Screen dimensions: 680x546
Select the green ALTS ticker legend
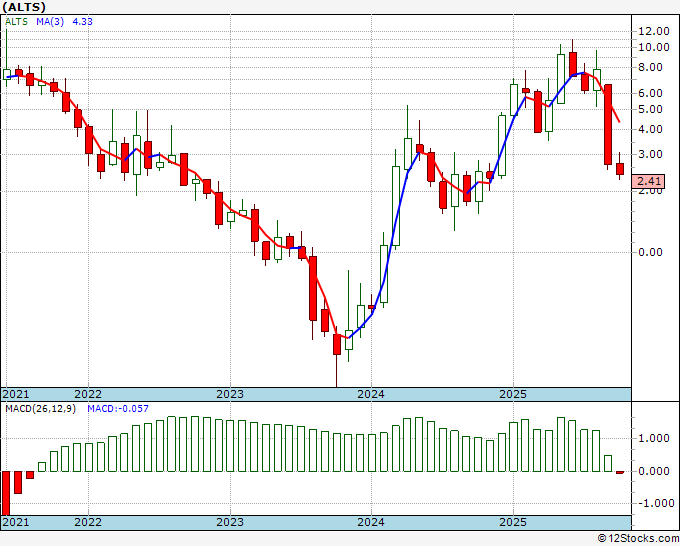16,22
